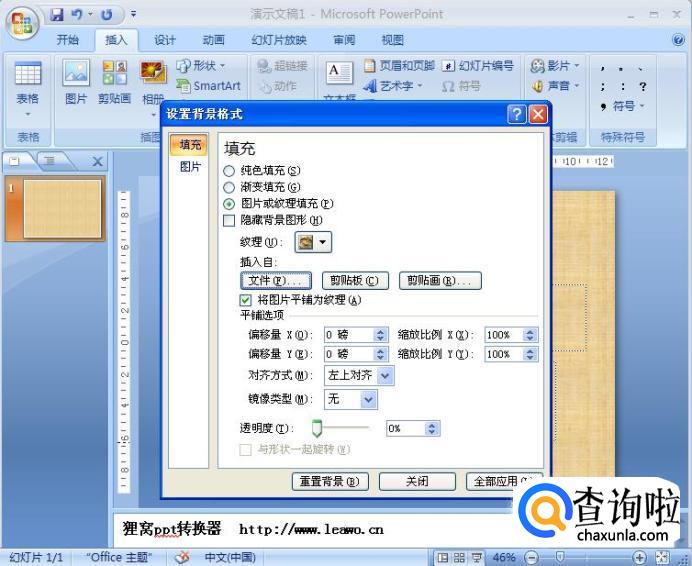Image resolution: width=692 pixels, height=566 pixels.
Task: Select slide 1 thumbnail in the panel
Action: click(62, 208)
